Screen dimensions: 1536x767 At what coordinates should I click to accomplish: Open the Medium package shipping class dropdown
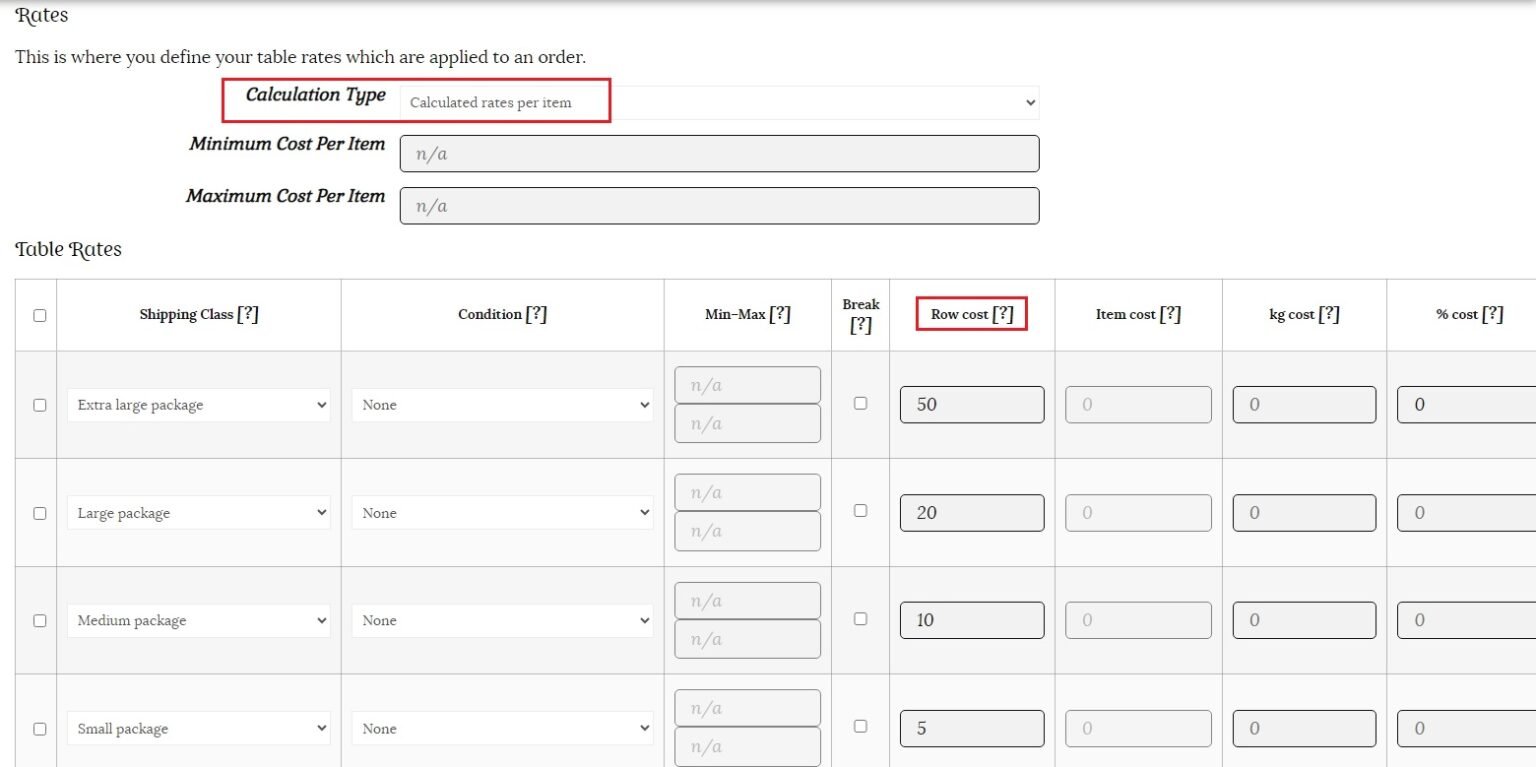pos(198,621)
